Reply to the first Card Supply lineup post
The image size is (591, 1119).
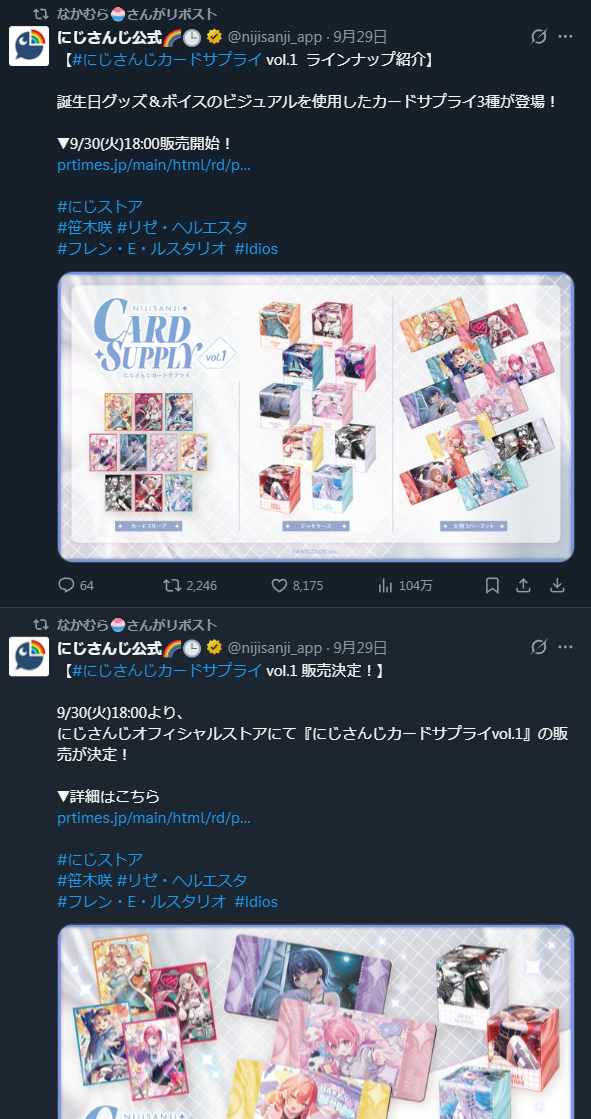pos(76,585)
